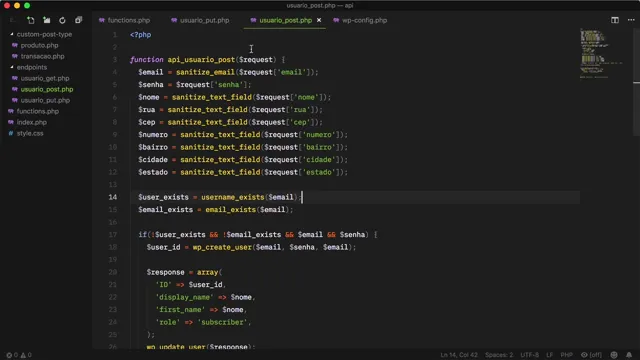Click PHP icon of produto.php in explorer

(x=15, y=45)
